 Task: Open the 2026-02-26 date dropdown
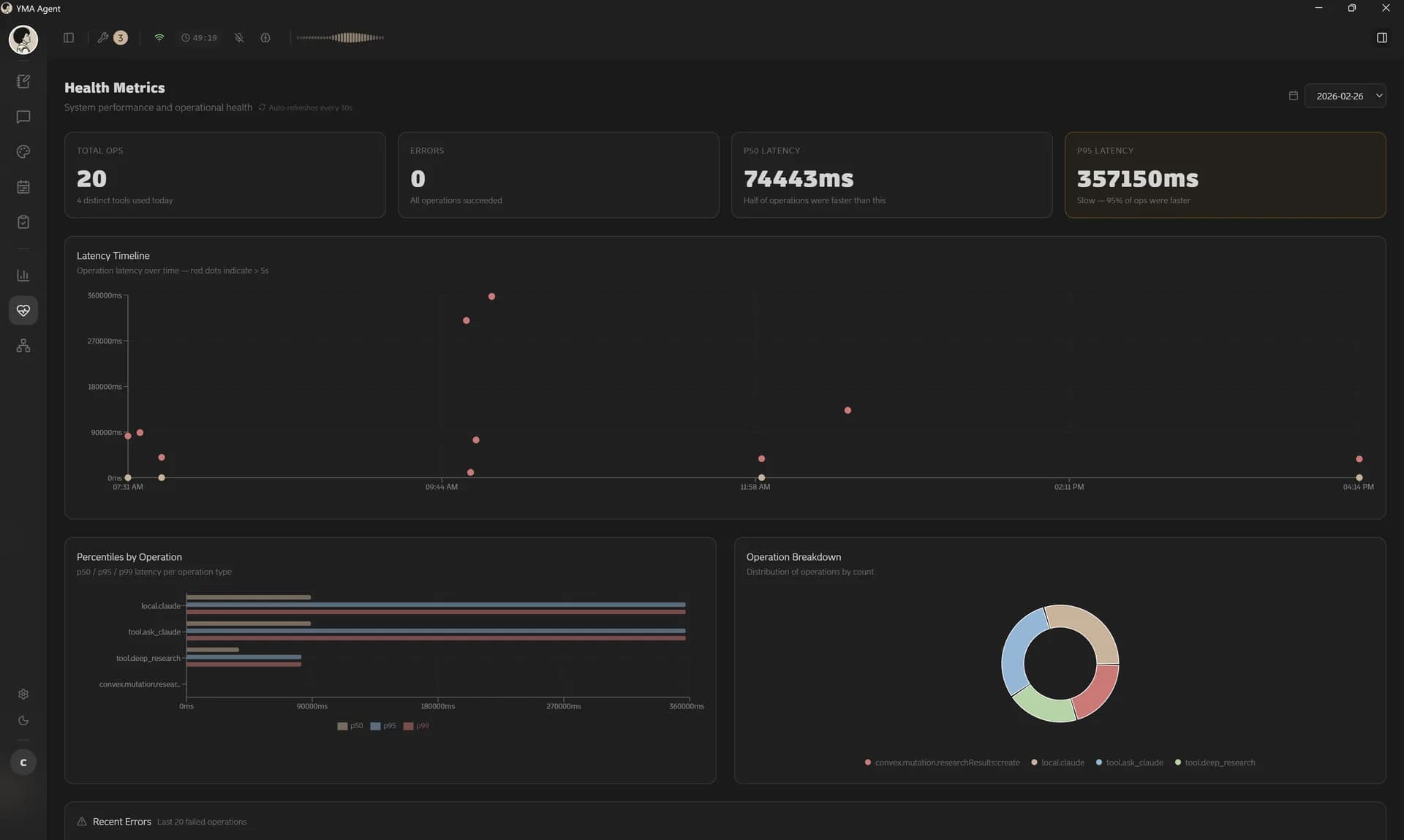(1345, 96)
